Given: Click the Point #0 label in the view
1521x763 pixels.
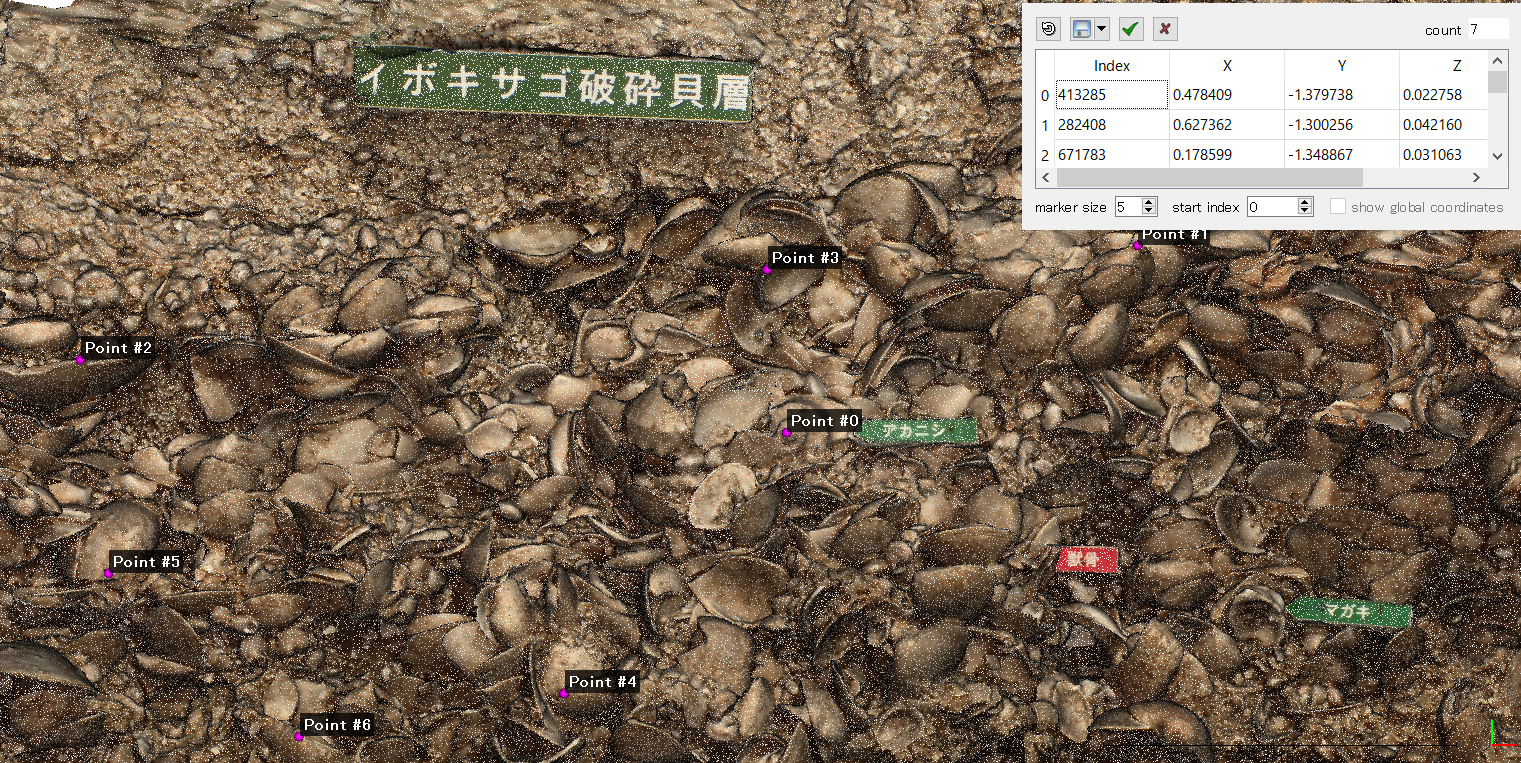Looking at the screenshot, I should click(x=823, y=421).
